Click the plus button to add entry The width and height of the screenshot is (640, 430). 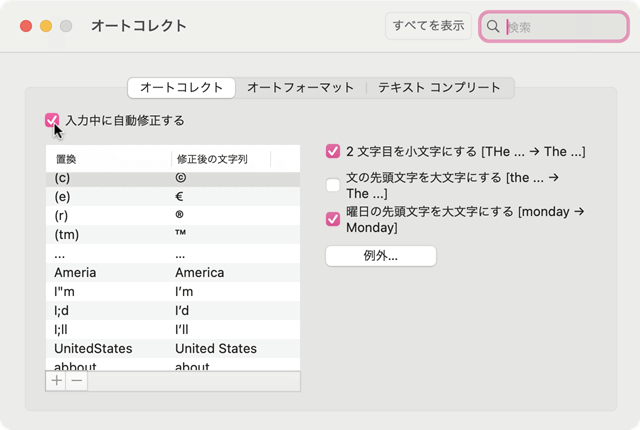pyautogui.click(x=56, y=381)
